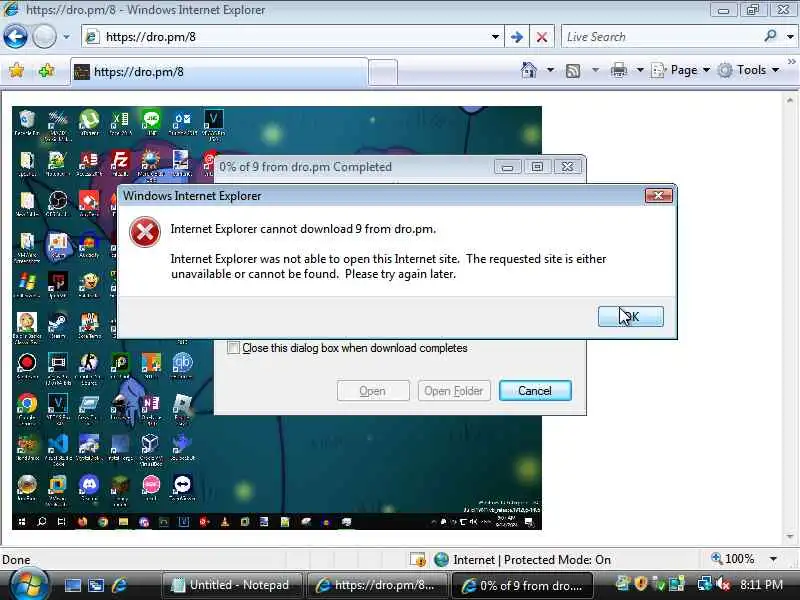Viewport: 800px width, 600px height.
Task: Open the Favorites Center star
Action: (16, 70)
